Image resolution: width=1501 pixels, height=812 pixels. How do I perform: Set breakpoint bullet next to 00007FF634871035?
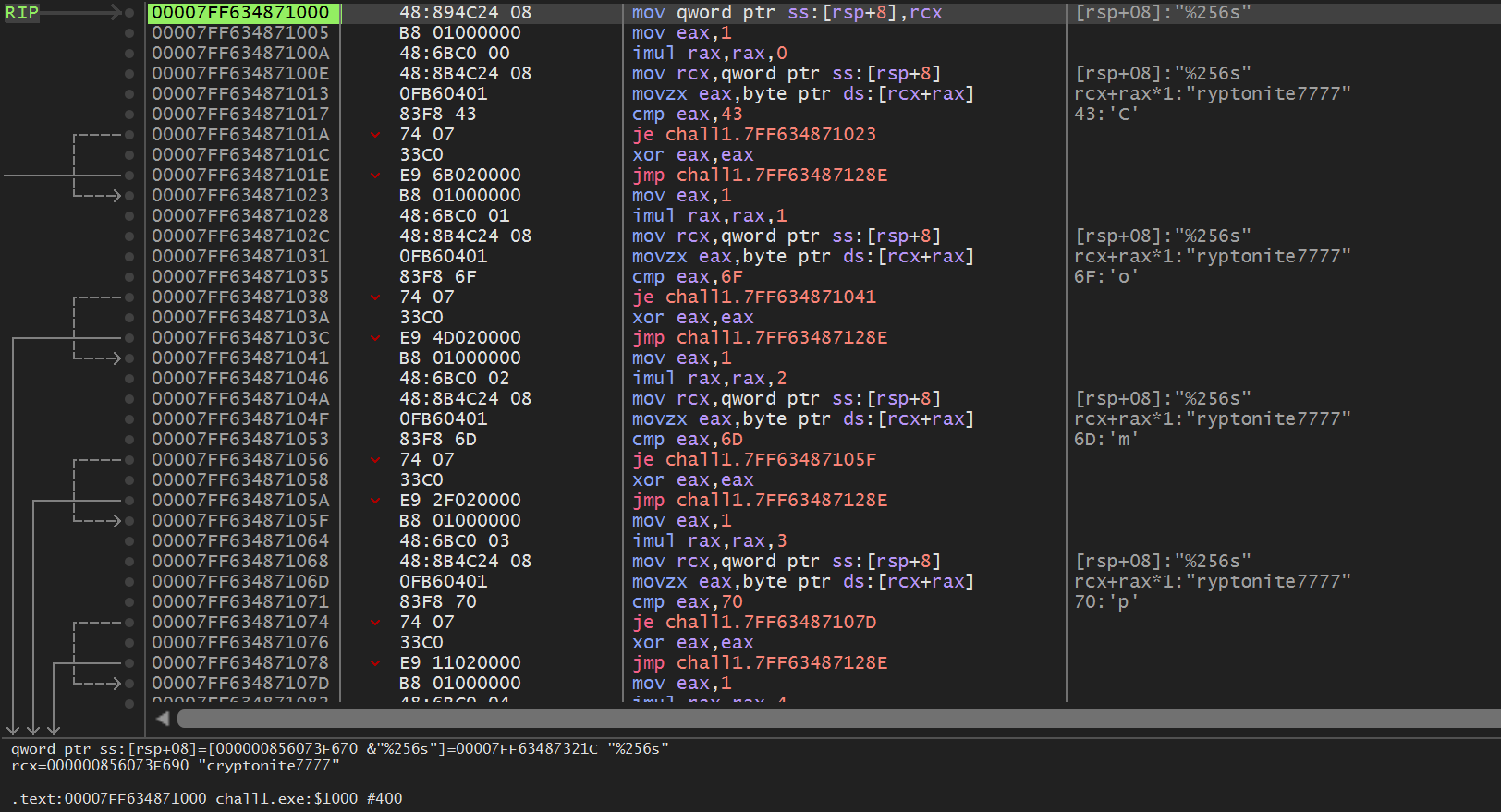click(129, 277)
